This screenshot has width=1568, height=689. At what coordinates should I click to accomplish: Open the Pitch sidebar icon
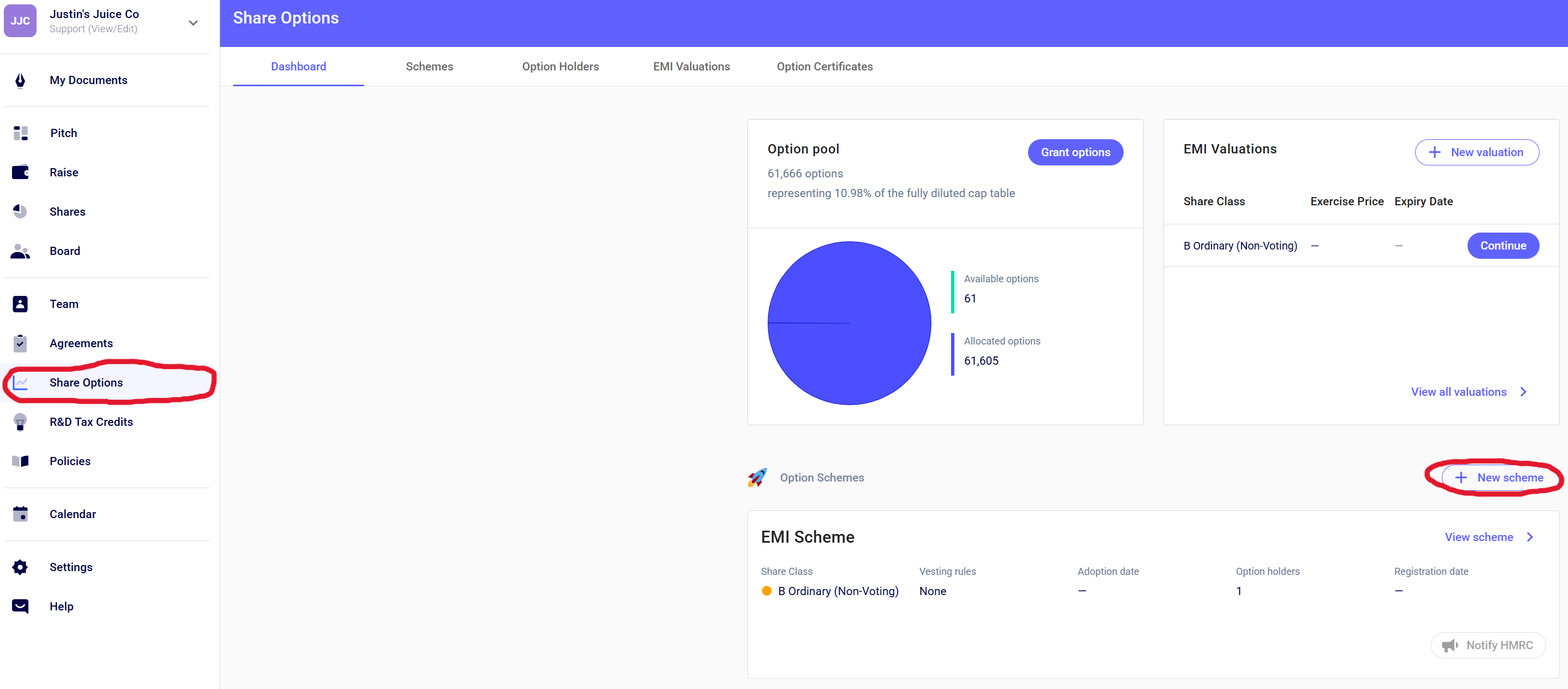20,133
